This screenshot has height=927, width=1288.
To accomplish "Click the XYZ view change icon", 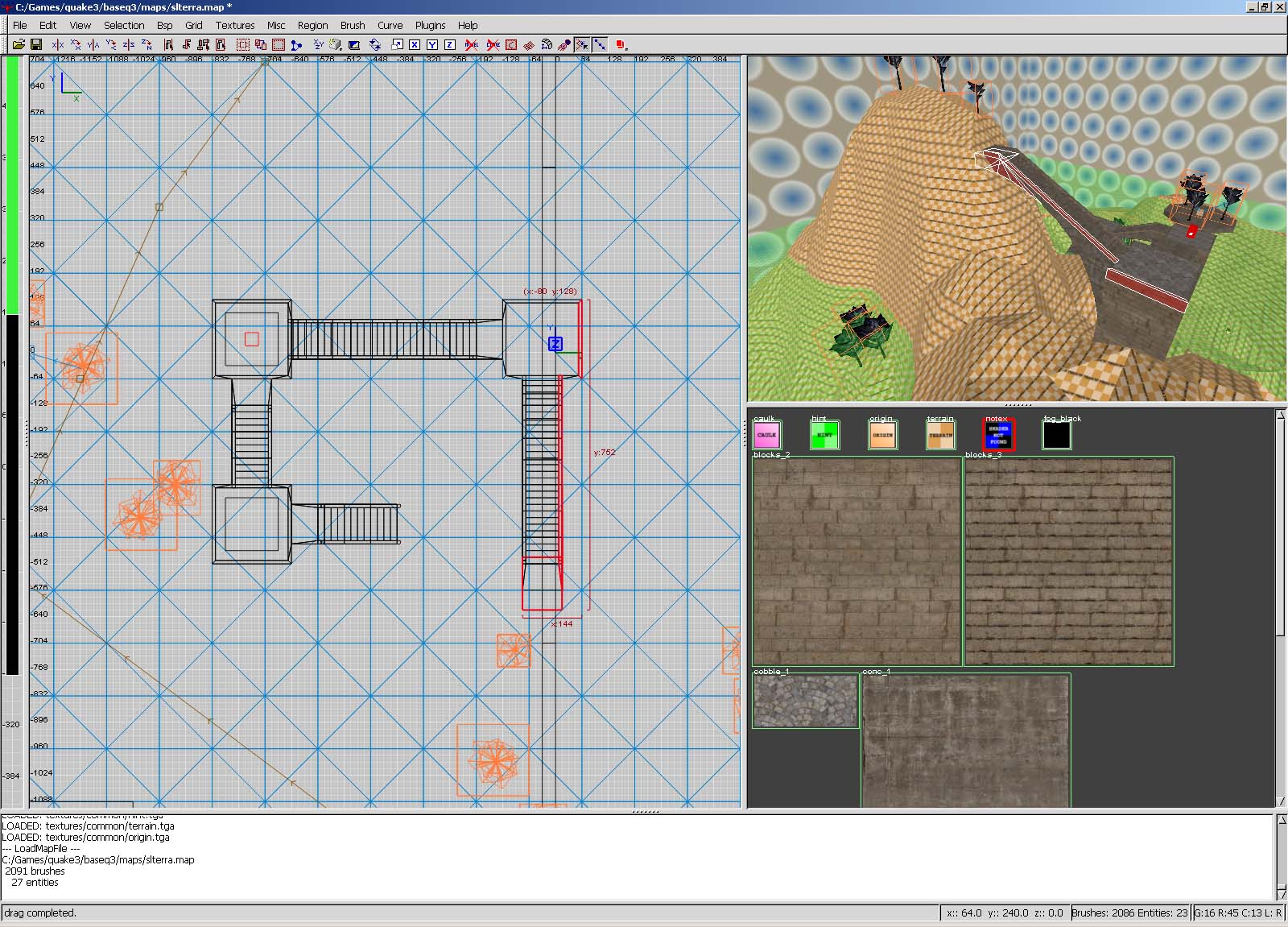I will (318, 45).
